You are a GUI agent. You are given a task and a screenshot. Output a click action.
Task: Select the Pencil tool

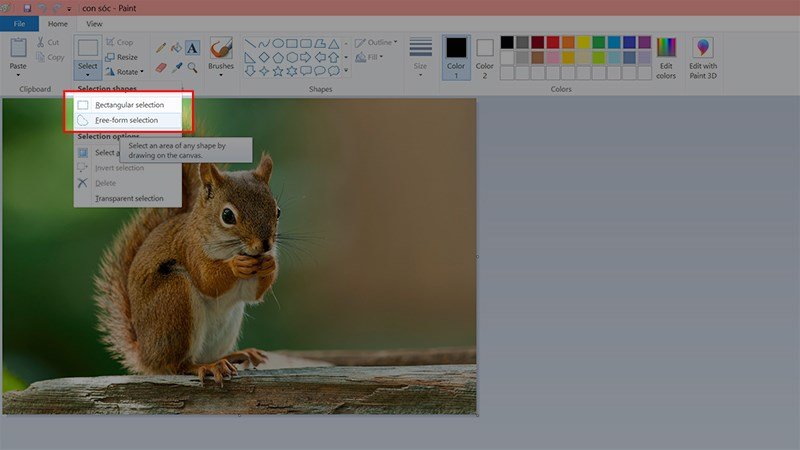click(160, 47)
